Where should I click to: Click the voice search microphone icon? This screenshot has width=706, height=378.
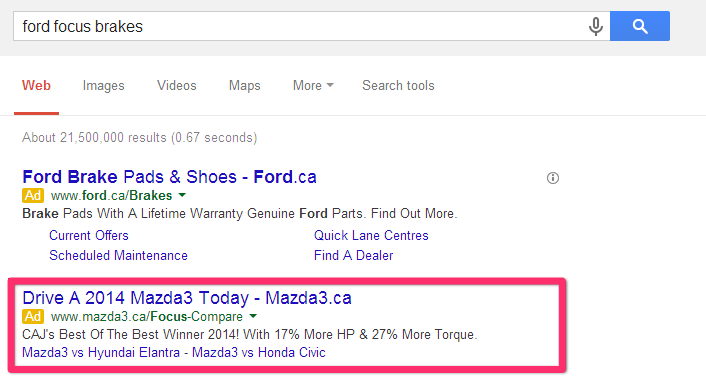coord(595,27)
